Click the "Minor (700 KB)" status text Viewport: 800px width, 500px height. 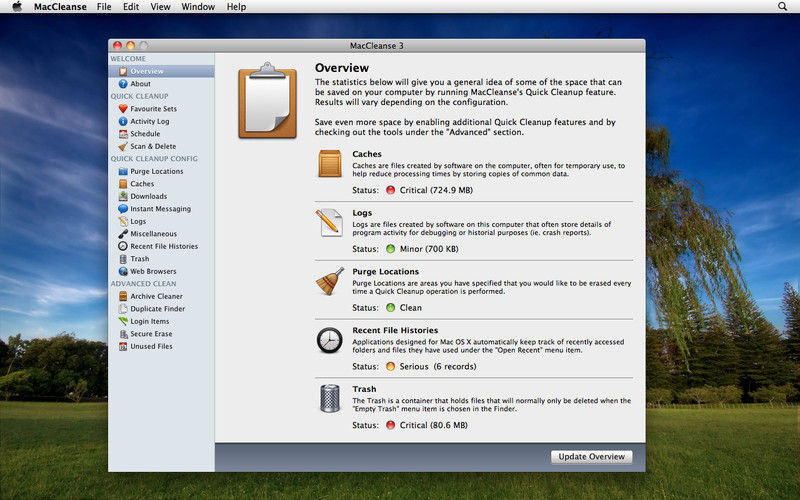[429, 249]
